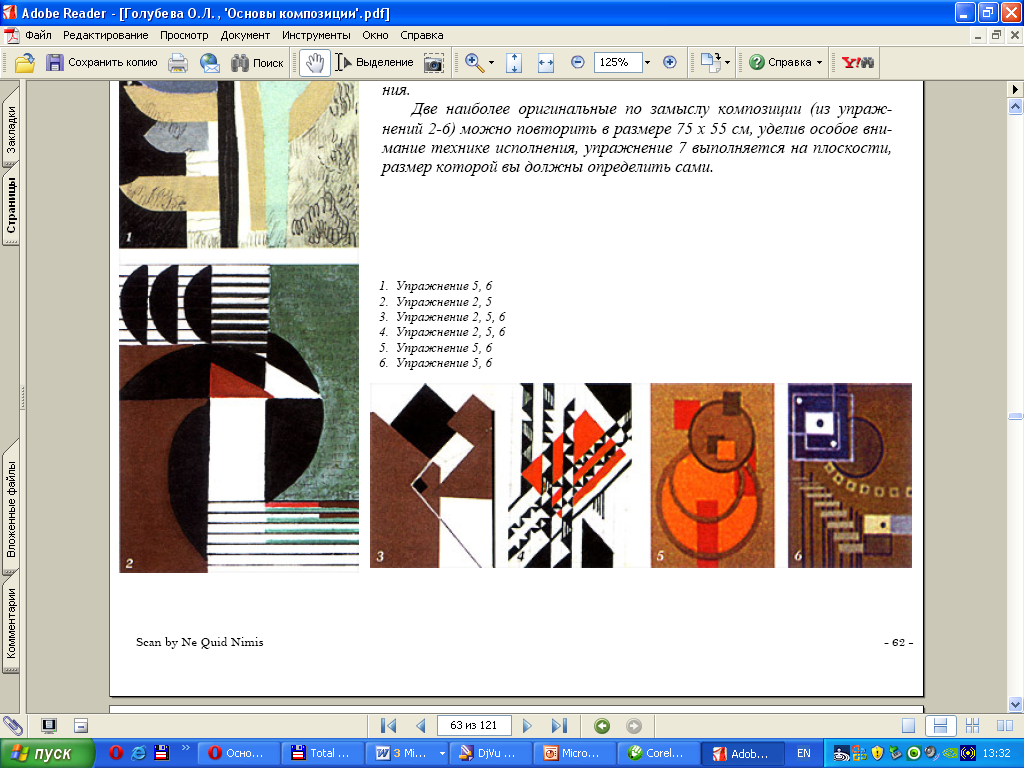Click page number field 63 из 121
The height and width of the screenshot is (768, 1024).
click(473, 726)
